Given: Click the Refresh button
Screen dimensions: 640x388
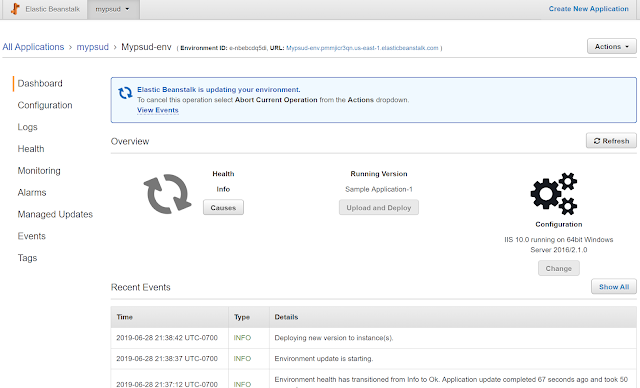Looking at the screenshot, I should tap(611, 141).
